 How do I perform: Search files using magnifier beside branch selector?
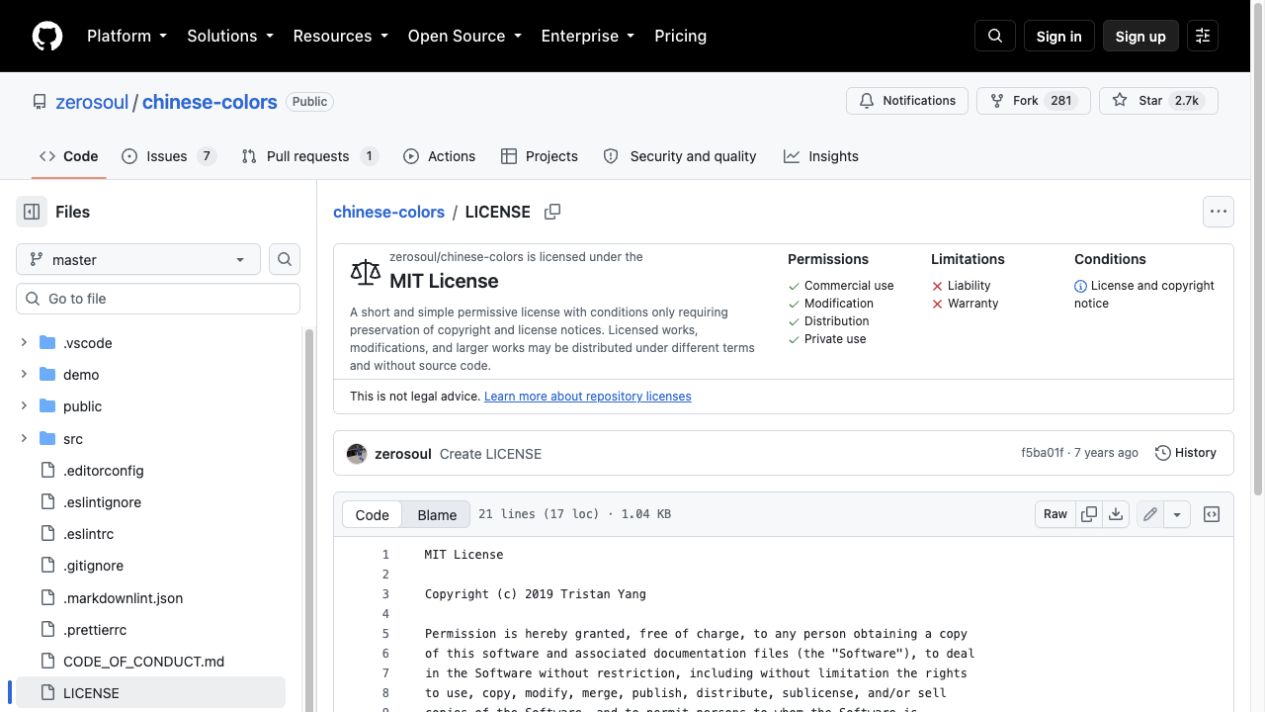point(284,260)
